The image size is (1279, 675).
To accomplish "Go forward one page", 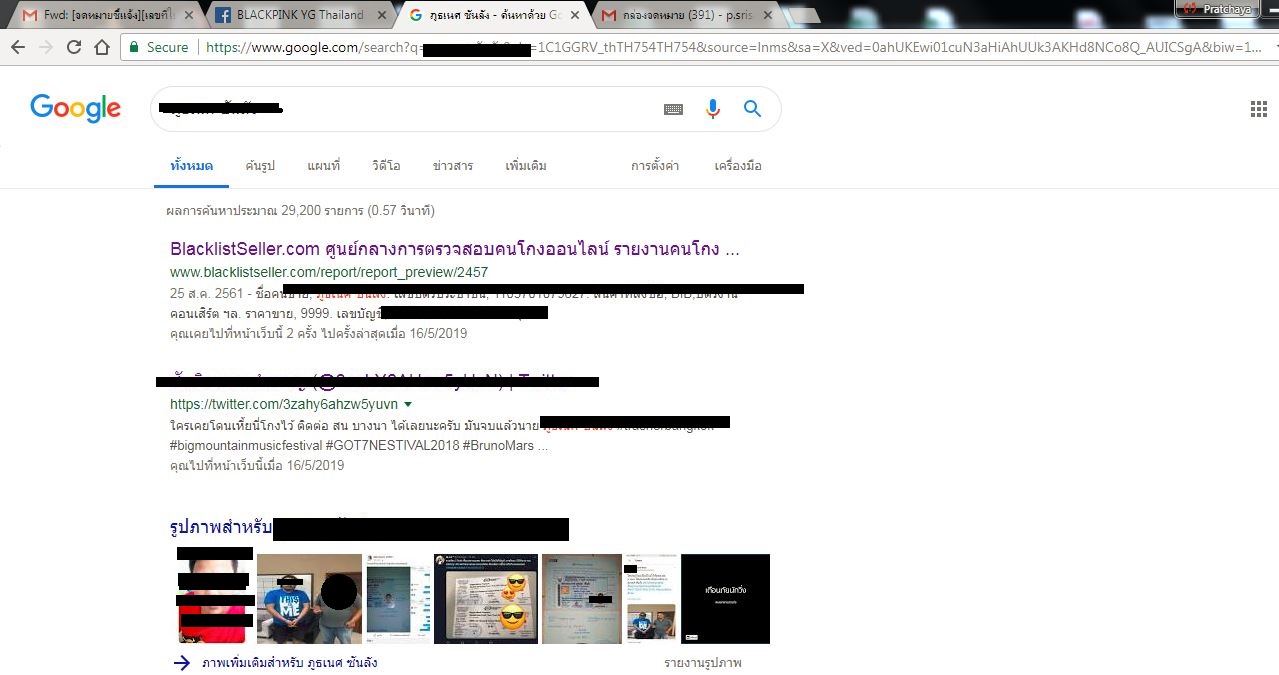I will coord(46,47).
